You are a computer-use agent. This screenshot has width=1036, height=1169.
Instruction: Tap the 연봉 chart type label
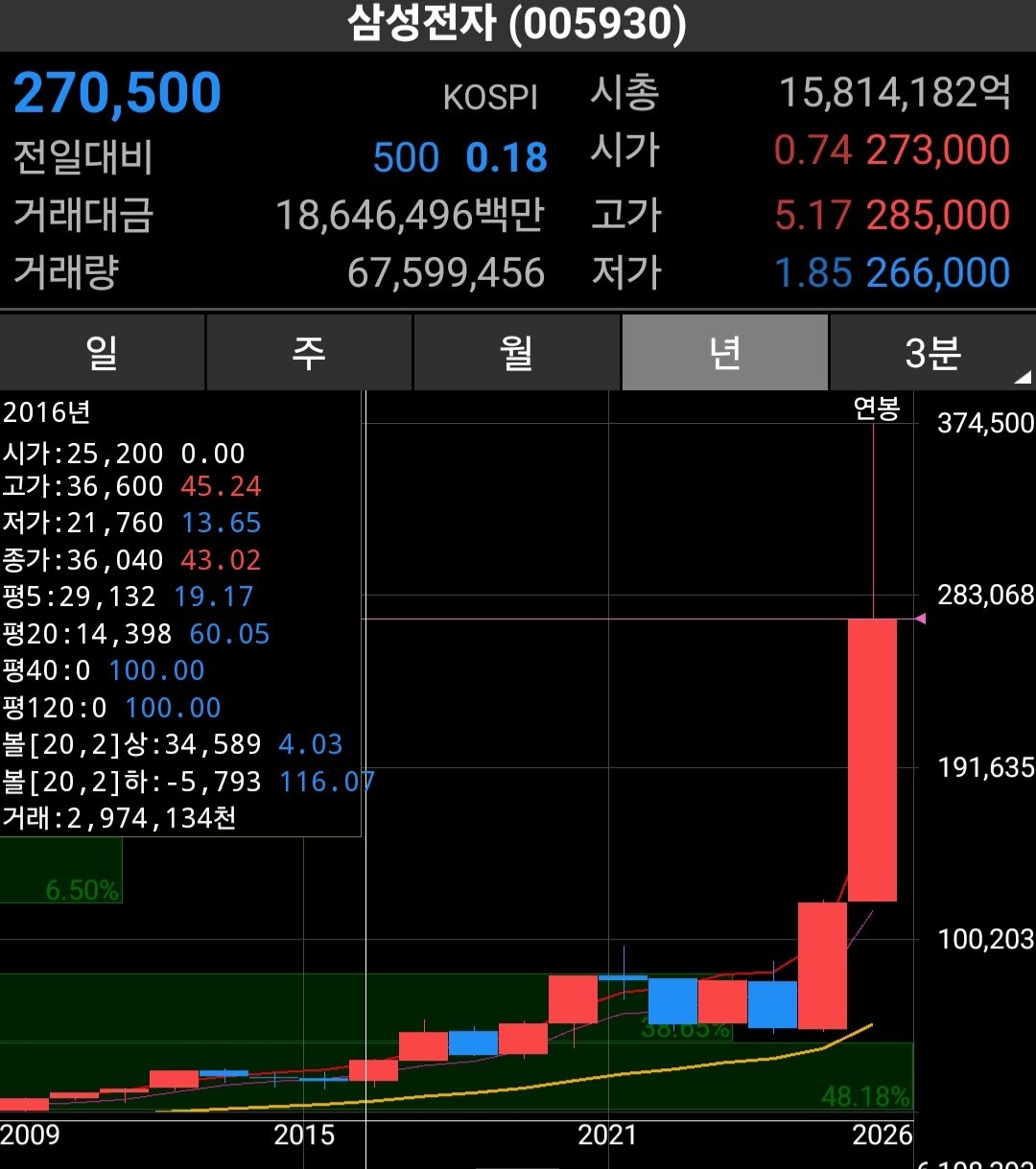pos(877,409)
